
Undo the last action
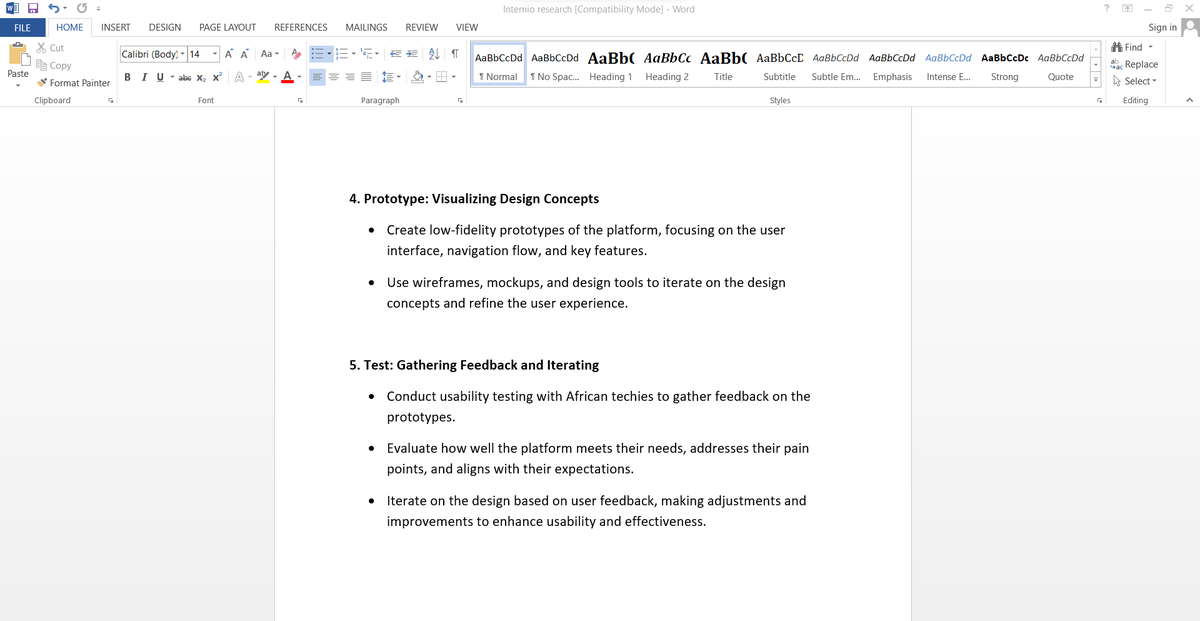coord(52,9)
